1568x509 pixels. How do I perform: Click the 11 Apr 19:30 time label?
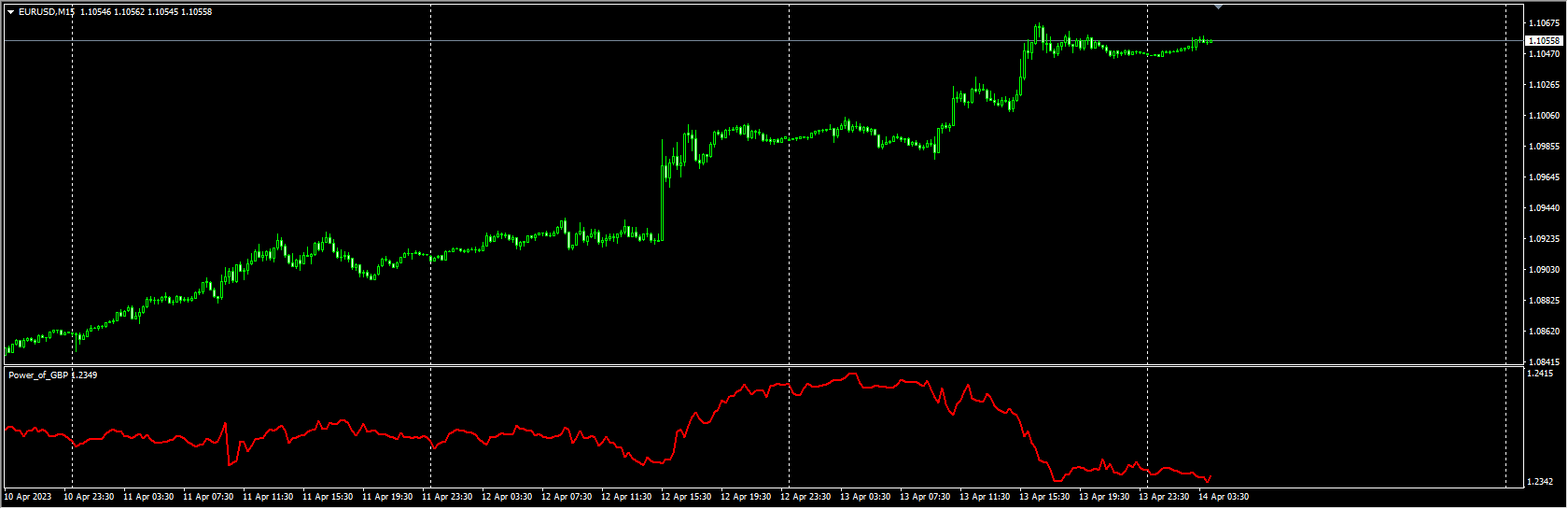click(x=387, y=497)
